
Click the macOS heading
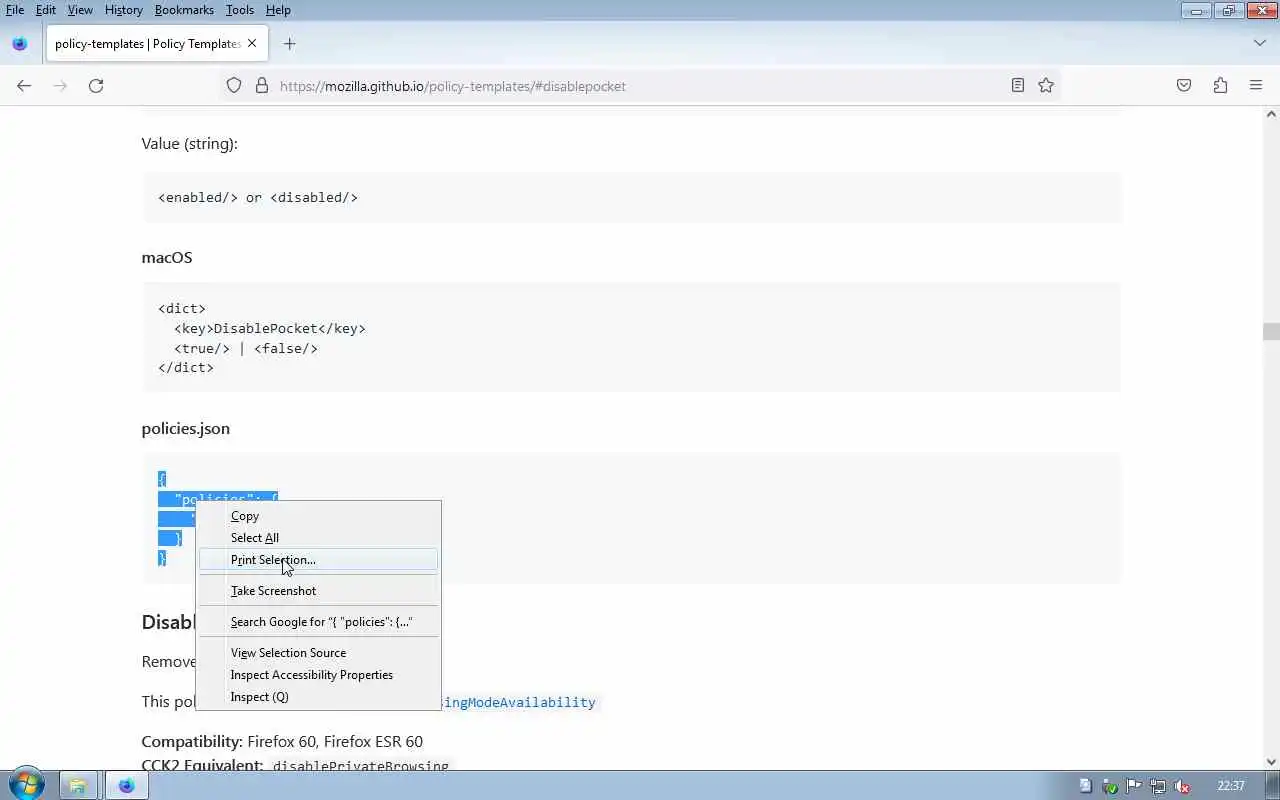(167, 257)
